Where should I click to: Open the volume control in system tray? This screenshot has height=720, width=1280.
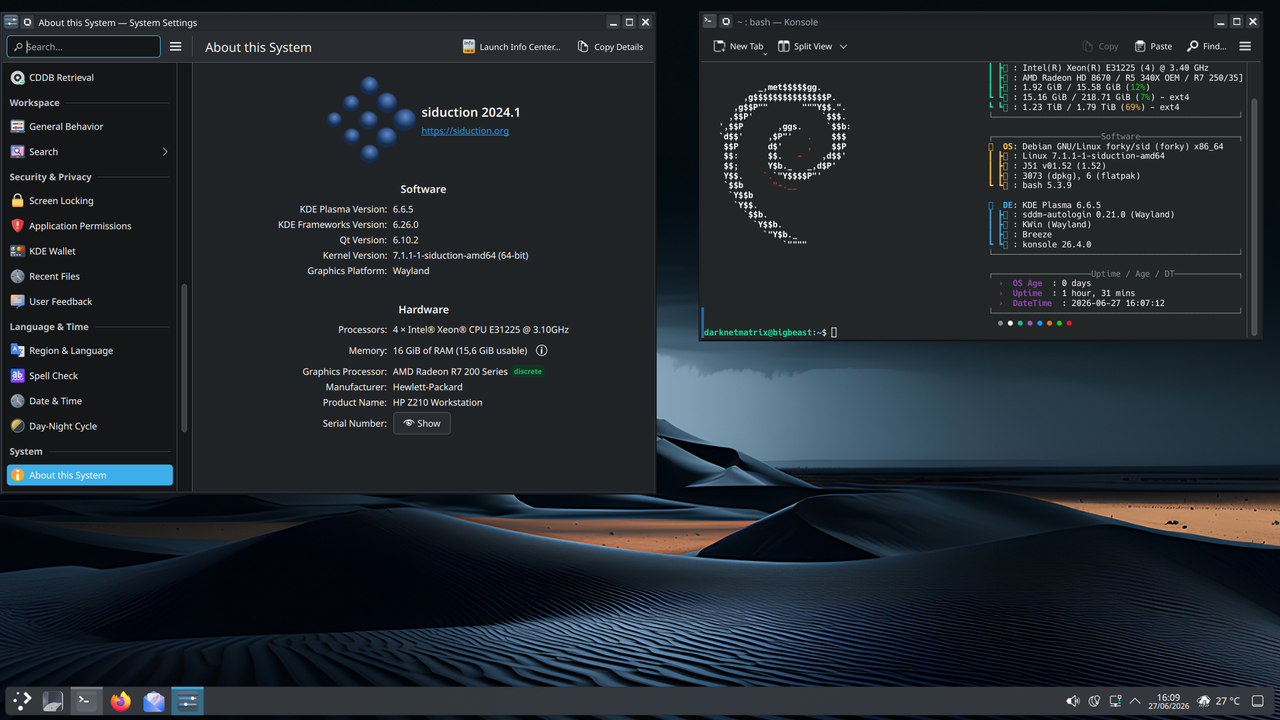coord(1073,702)
